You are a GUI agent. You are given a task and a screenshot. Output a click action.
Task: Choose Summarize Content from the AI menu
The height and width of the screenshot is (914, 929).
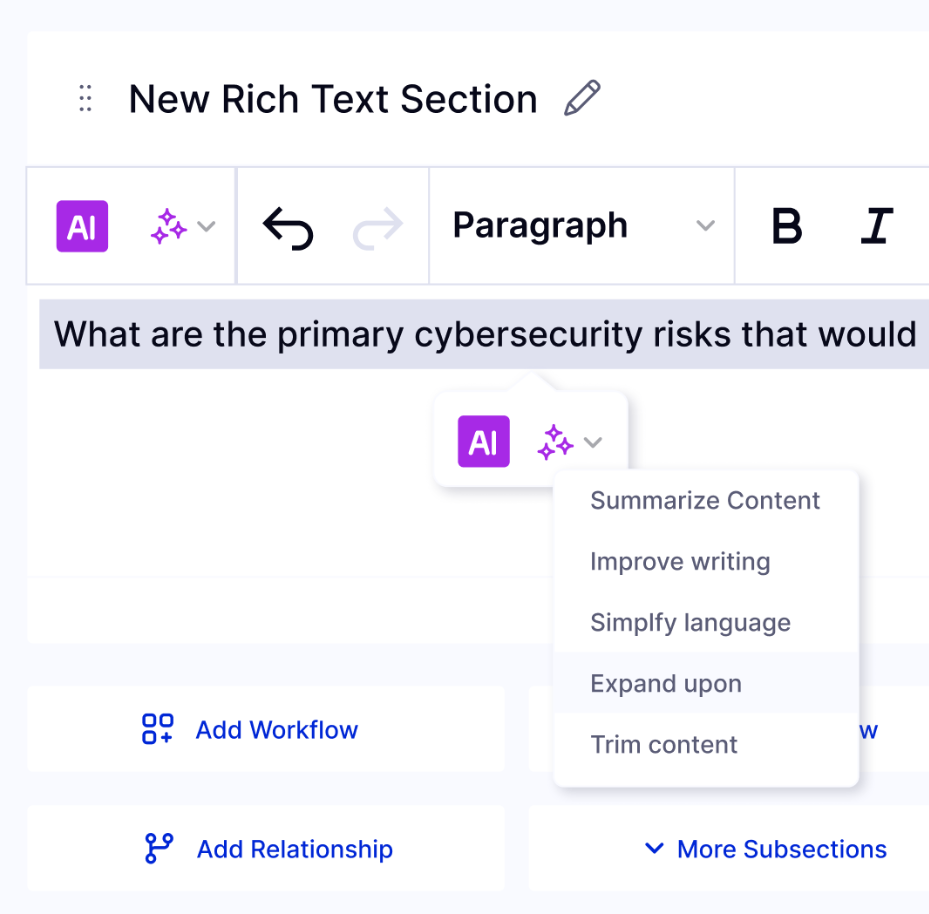(705, 500)
